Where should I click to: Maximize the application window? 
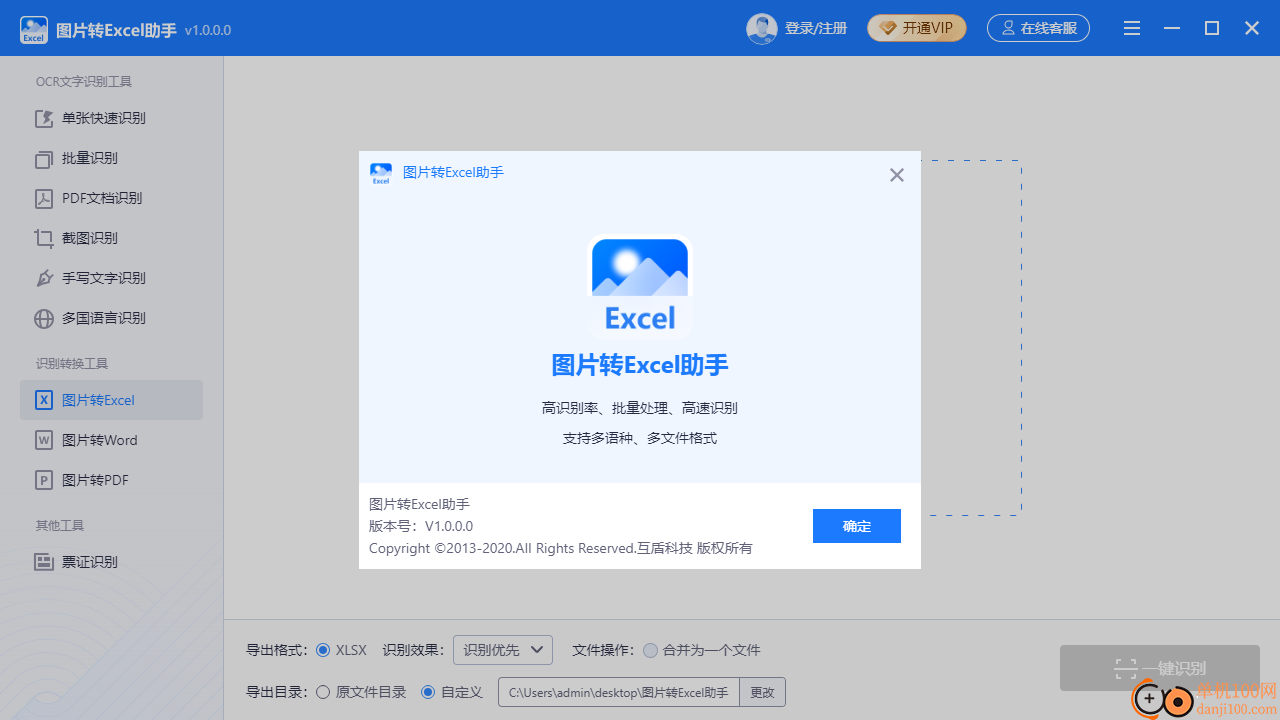[1212, 29]
